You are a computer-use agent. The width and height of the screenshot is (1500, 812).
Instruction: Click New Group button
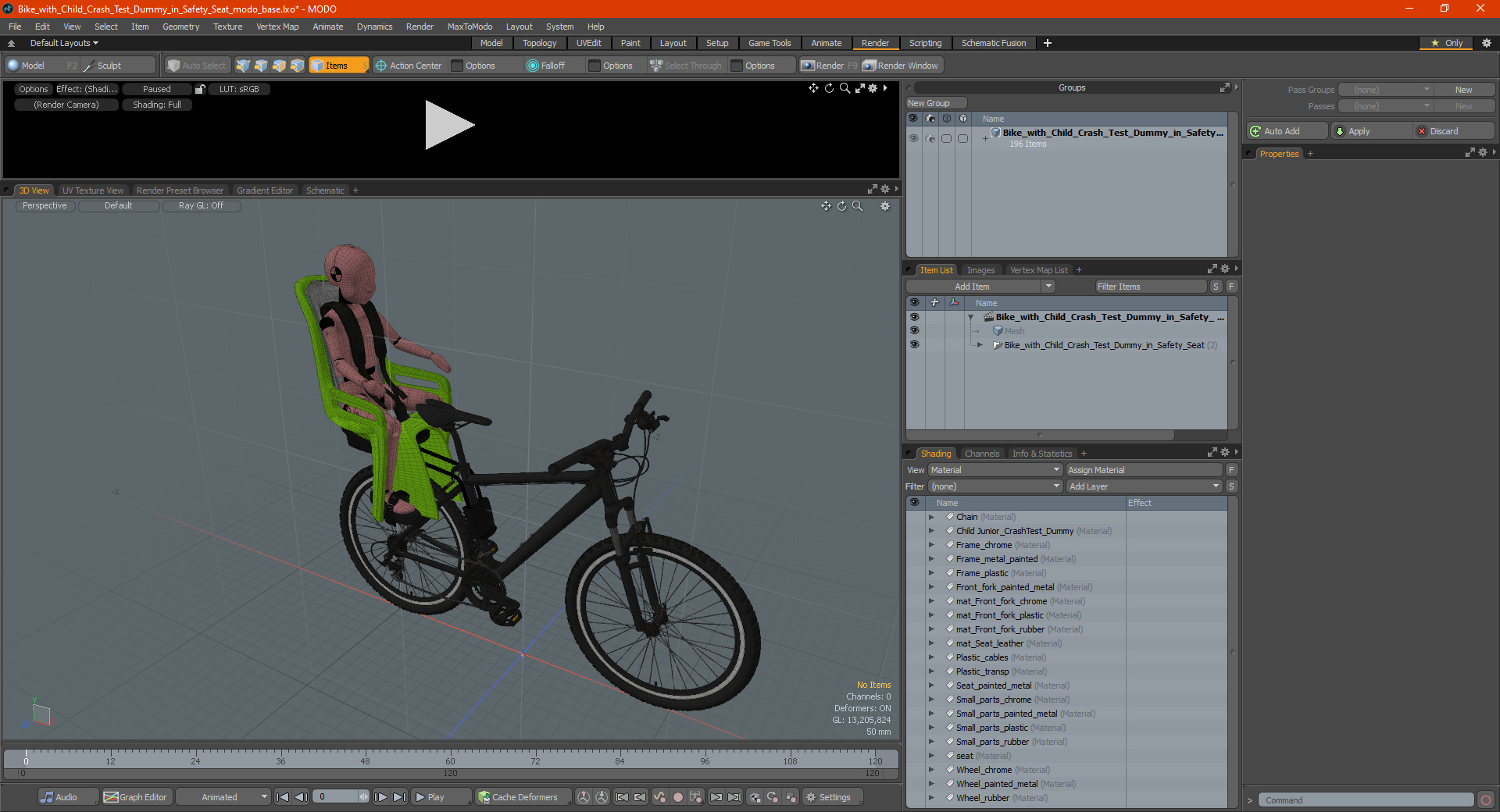[x=936, y=103]
